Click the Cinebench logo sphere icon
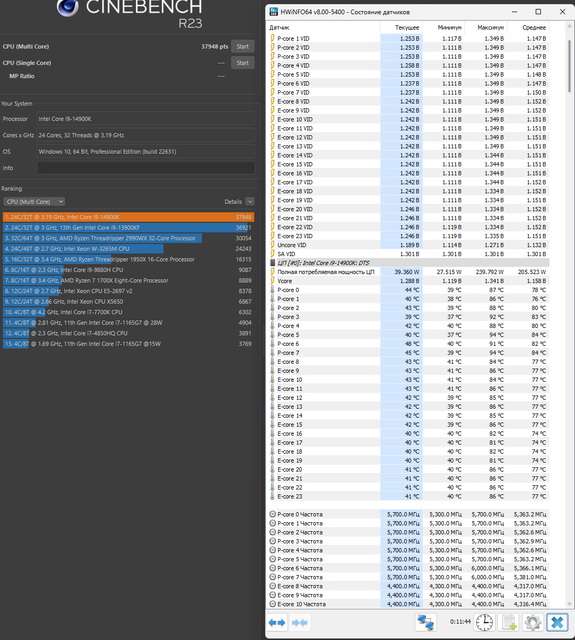This screenshot has width=575, height=640. [x=67, y=7]
